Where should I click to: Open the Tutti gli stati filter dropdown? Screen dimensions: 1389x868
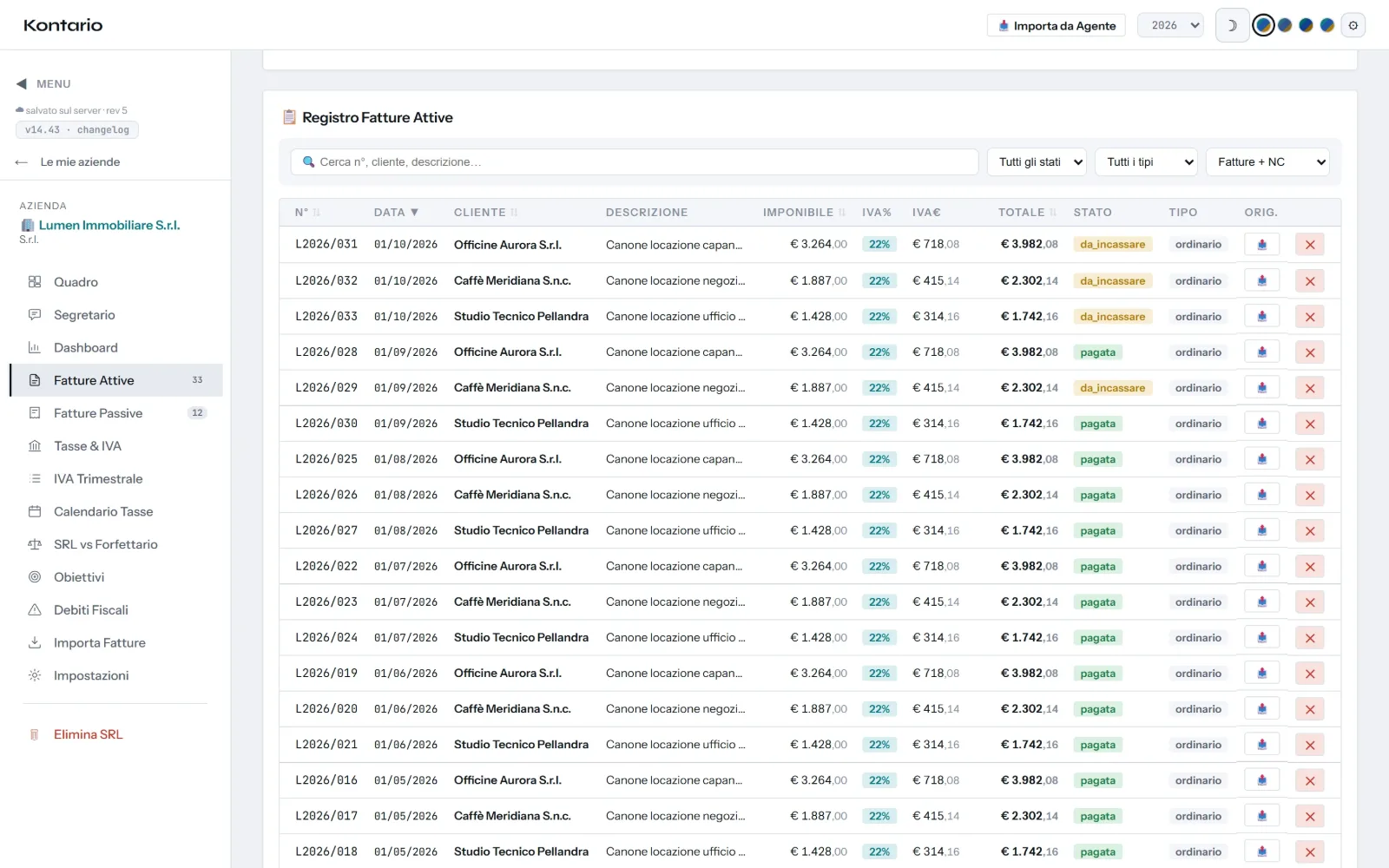point(1037,162)
